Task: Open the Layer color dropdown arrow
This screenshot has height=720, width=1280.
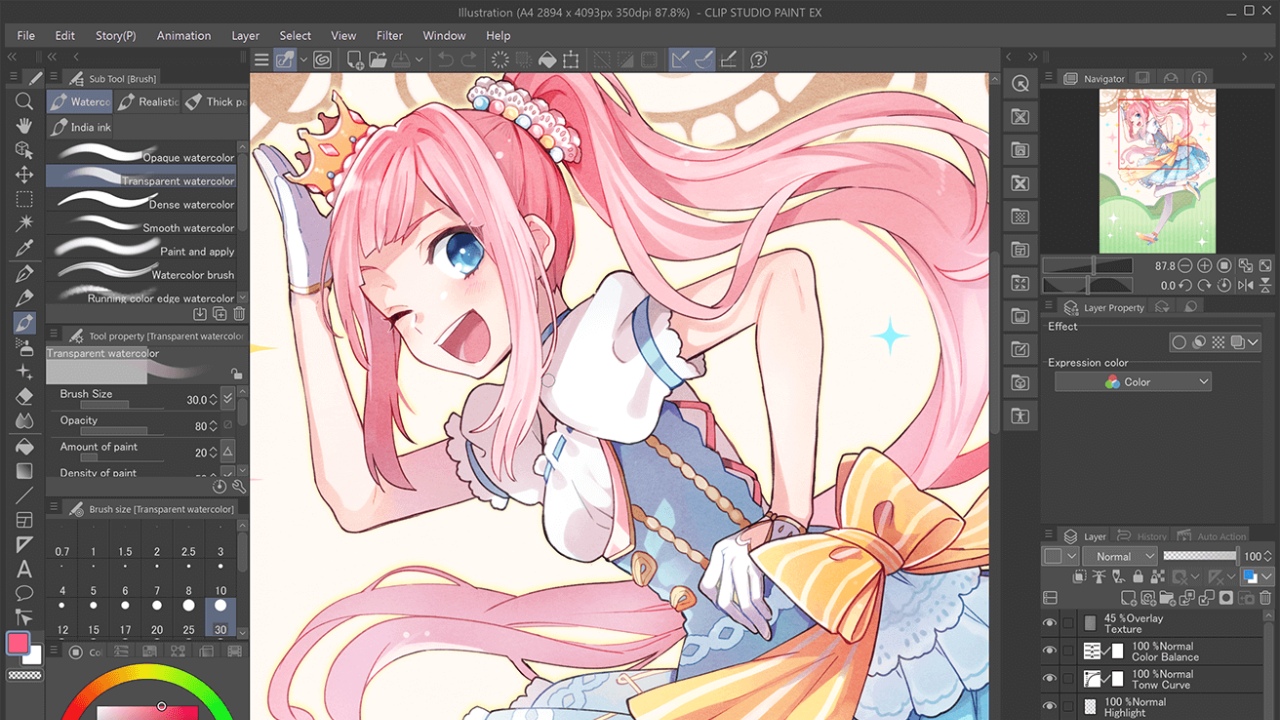Action: (x=1266, y=576)
